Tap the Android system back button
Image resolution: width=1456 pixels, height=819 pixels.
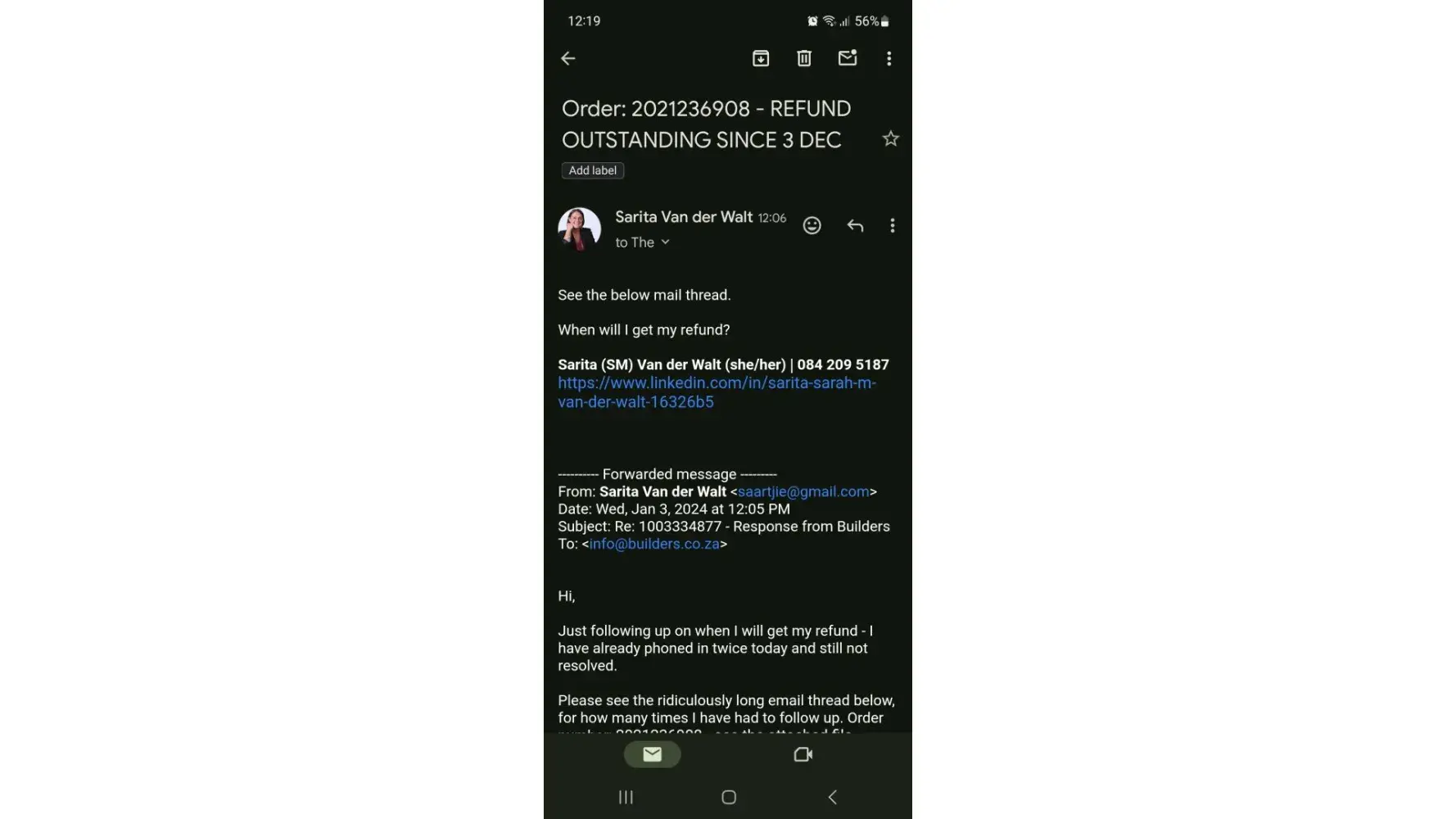832,797
